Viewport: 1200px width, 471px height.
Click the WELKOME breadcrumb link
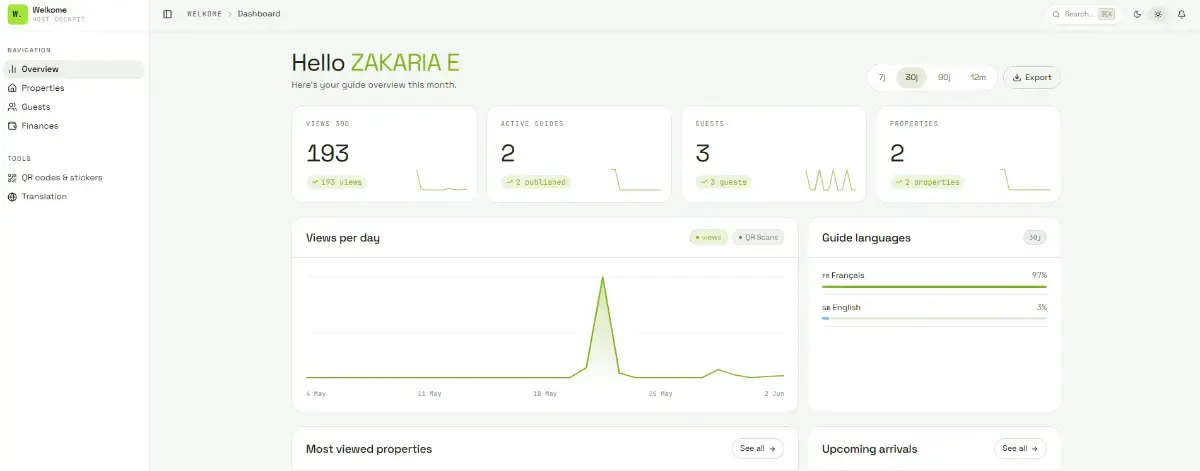pyautogui.click(x=204, y=14)
